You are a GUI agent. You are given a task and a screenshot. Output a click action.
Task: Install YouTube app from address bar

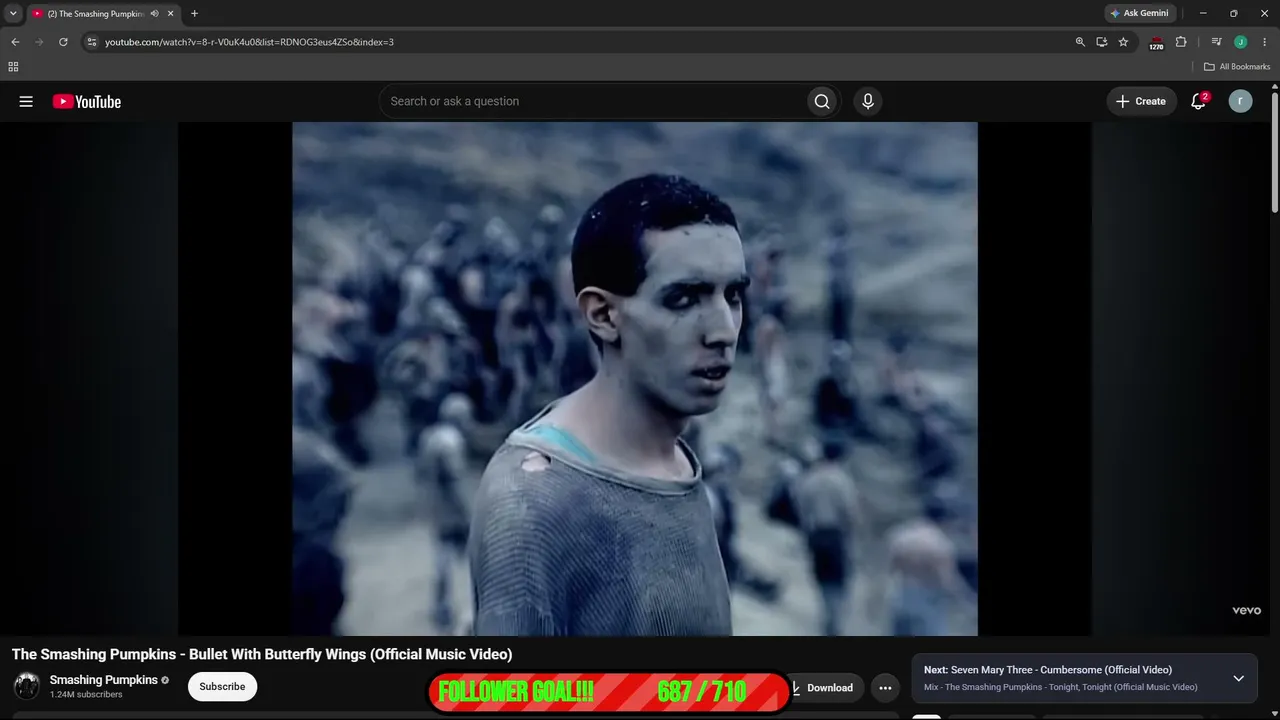point(1101,42)
